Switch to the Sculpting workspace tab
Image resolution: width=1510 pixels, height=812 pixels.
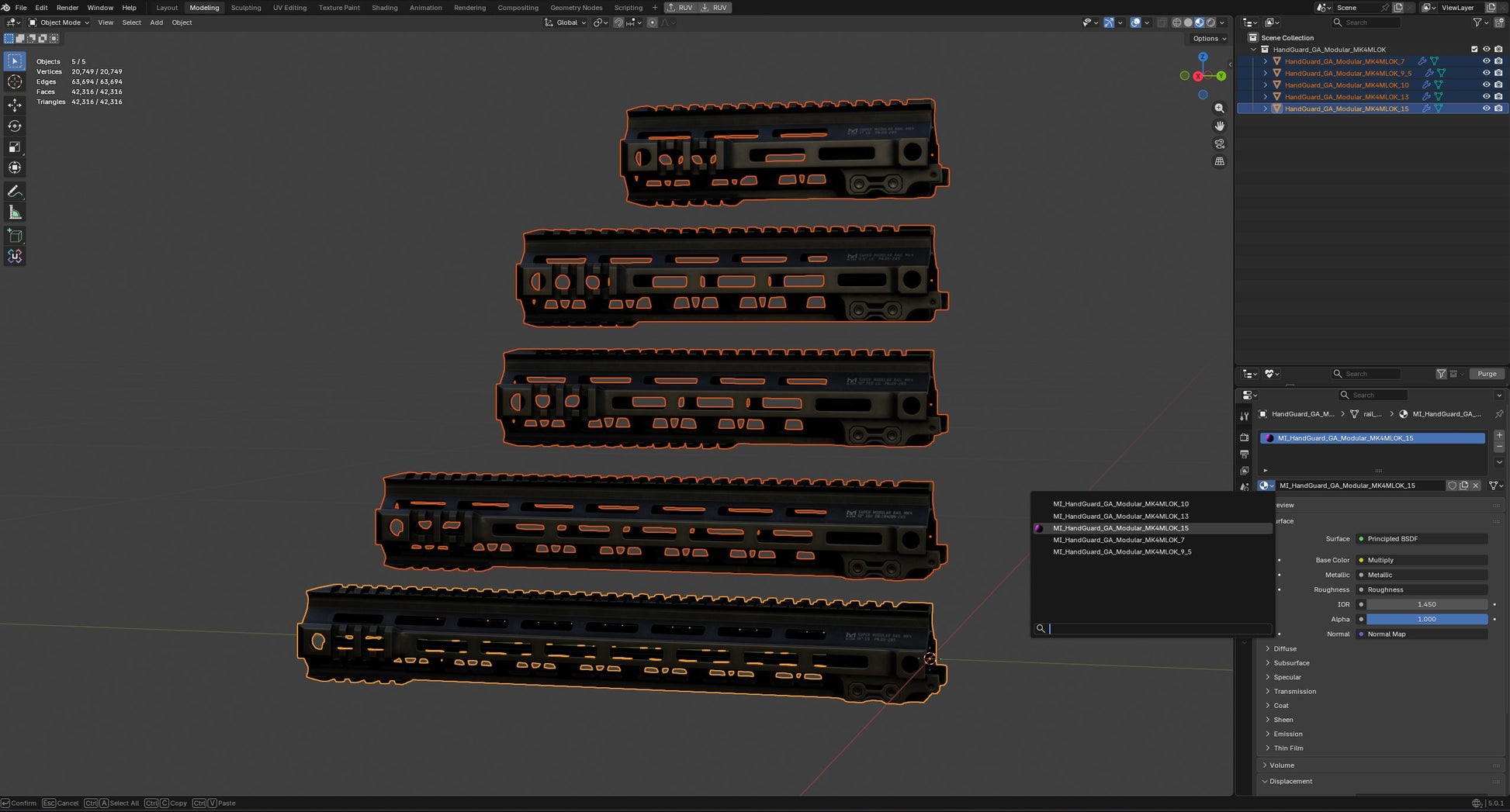pos(246,8)
